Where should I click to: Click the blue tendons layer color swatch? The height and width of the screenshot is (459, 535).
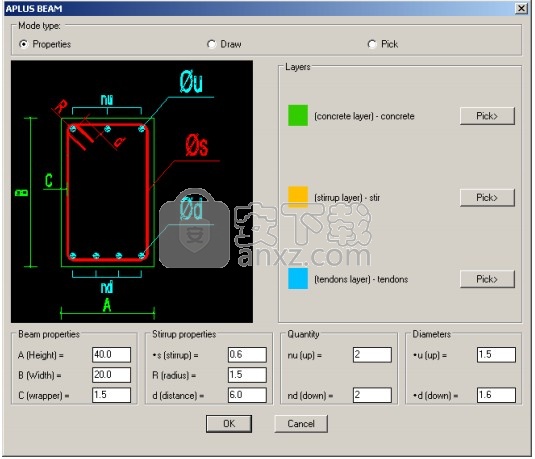click(x=298, y=279)
